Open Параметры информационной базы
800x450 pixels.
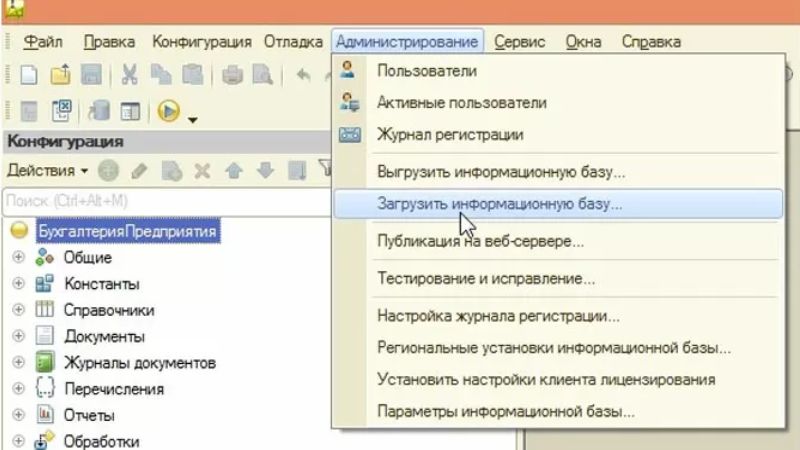point(558,411)
